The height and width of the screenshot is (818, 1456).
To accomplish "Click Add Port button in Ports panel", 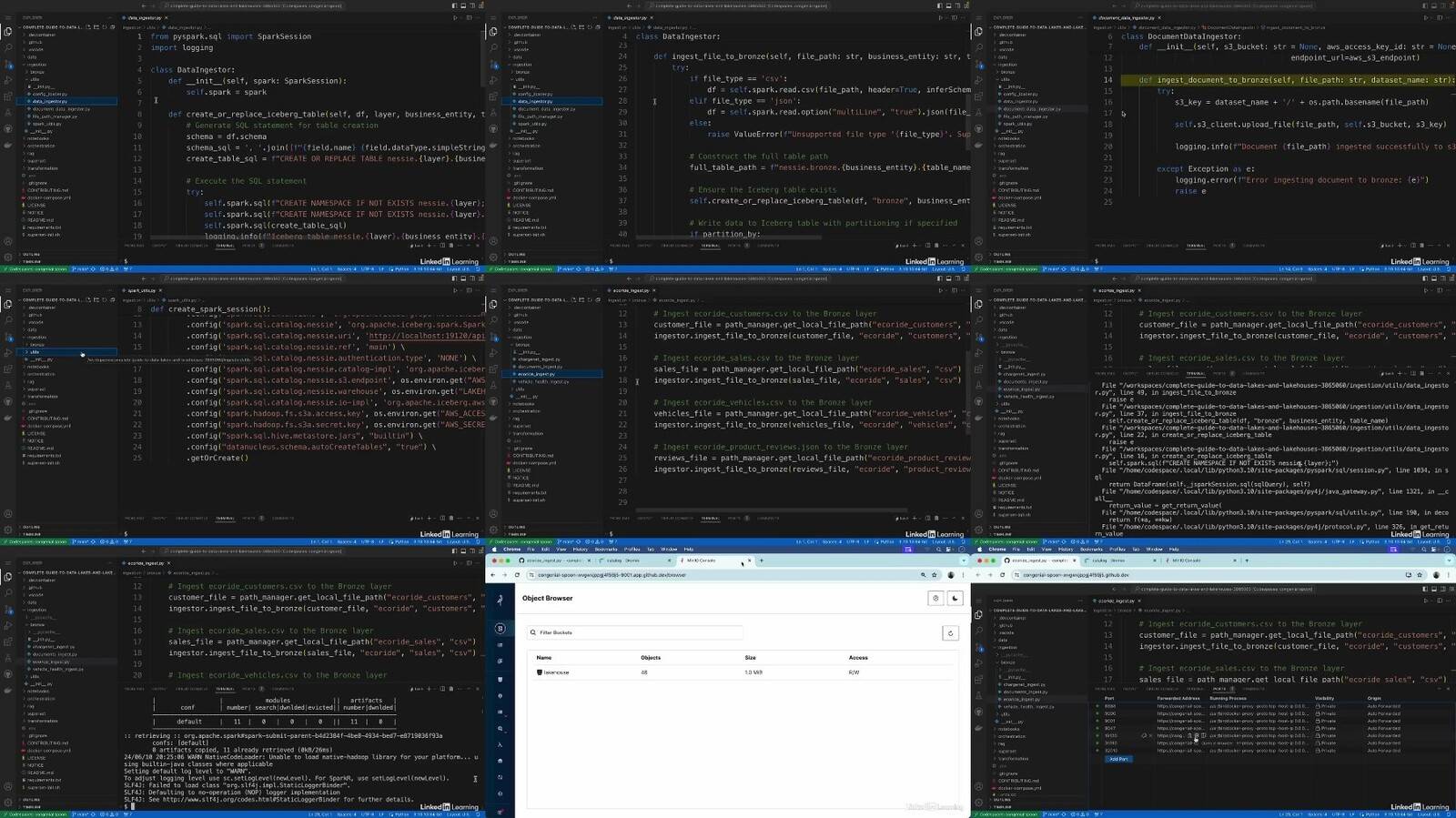I will click(1118, 759).
